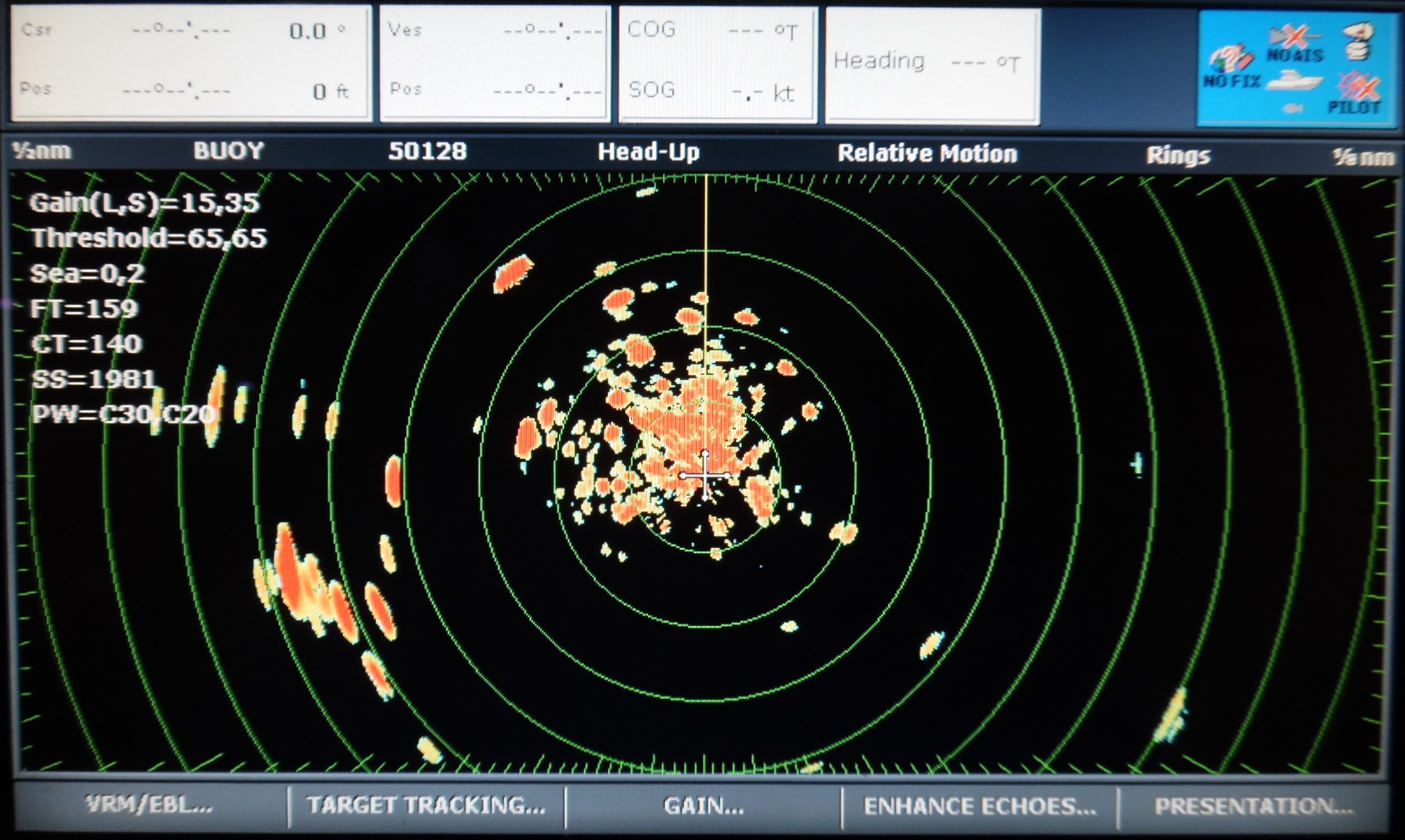Screen dimensions: 1405x840
Task: Click the white cursor crosshair on the radar
Action: 705,475
